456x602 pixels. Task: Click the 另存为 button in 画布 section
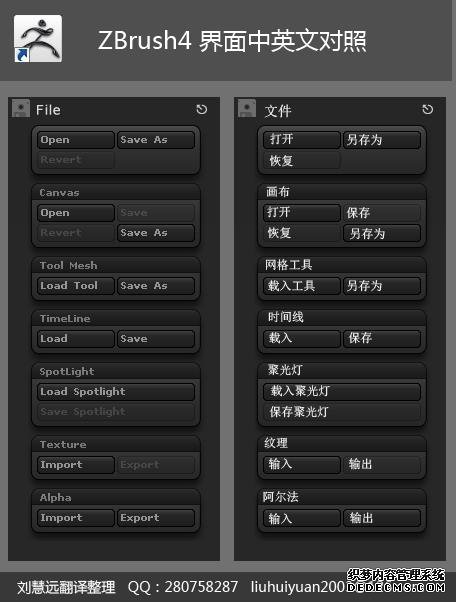point(382,233)
